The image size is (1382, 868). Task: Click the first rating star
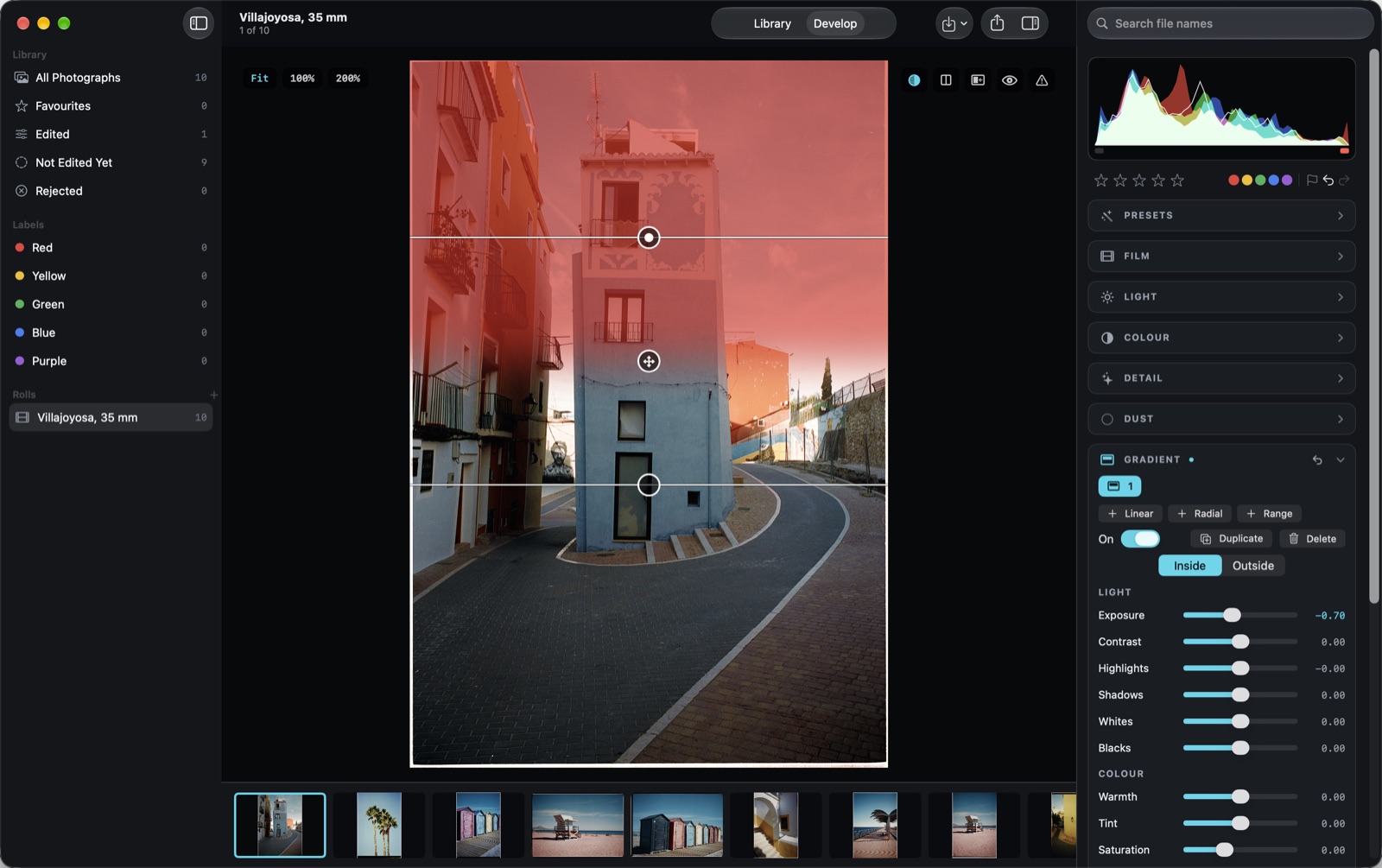click(x=1101, y=181)
